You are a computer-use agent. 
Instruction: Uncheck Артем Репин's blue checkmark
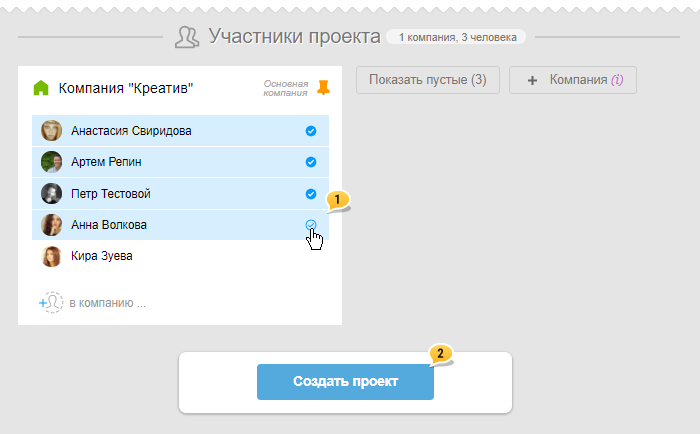[311, 162]
